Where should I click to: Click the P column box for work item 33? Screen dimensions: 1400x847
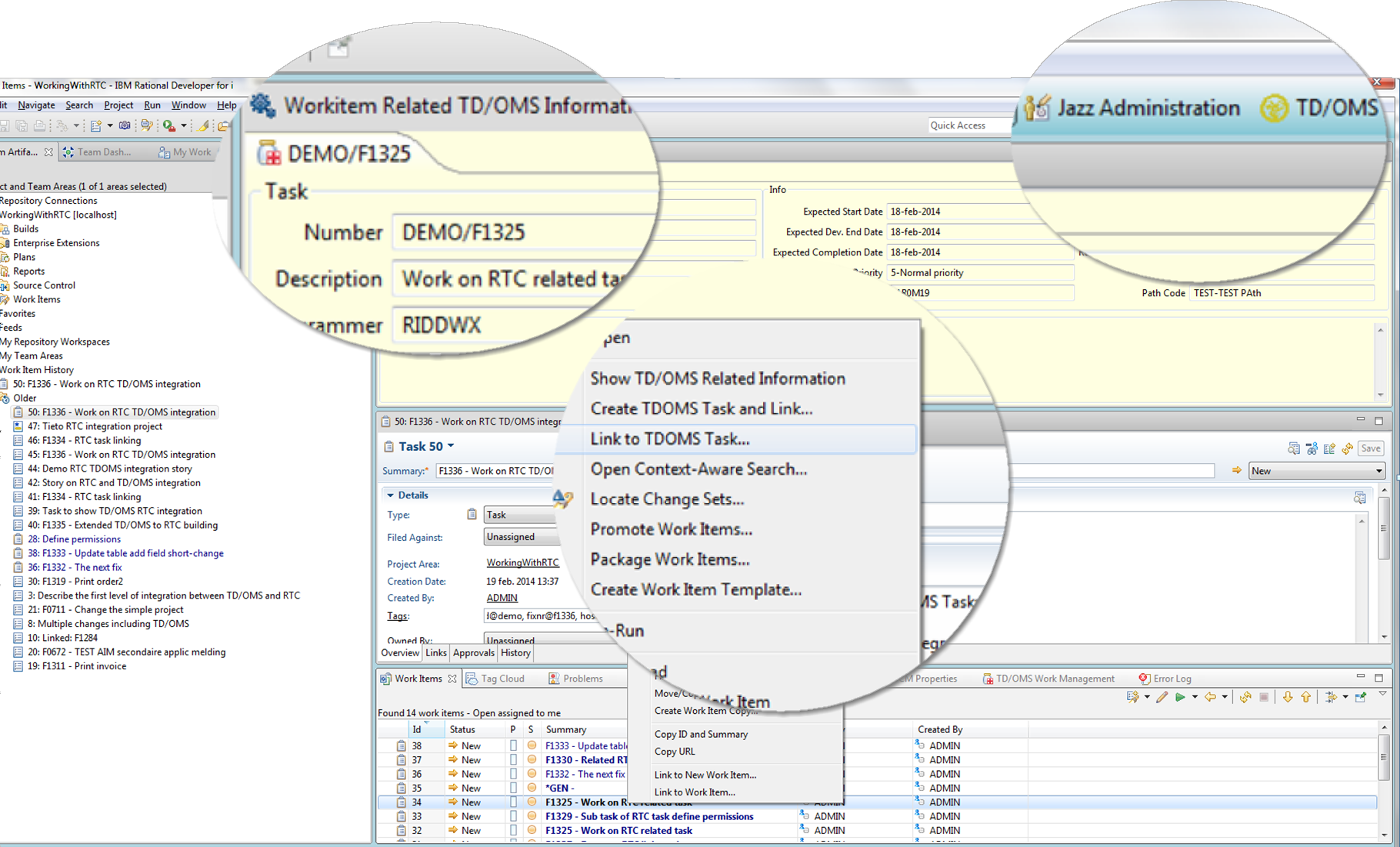(513, 816)
